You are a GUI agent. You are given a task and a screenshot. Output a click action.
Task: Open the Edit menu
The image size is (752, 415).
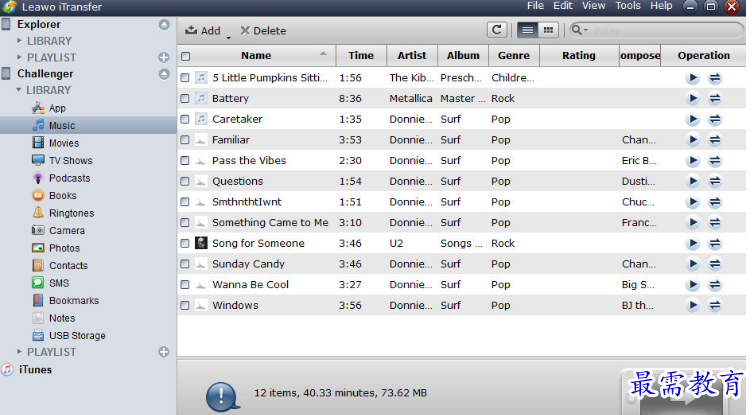click(563, 6)
